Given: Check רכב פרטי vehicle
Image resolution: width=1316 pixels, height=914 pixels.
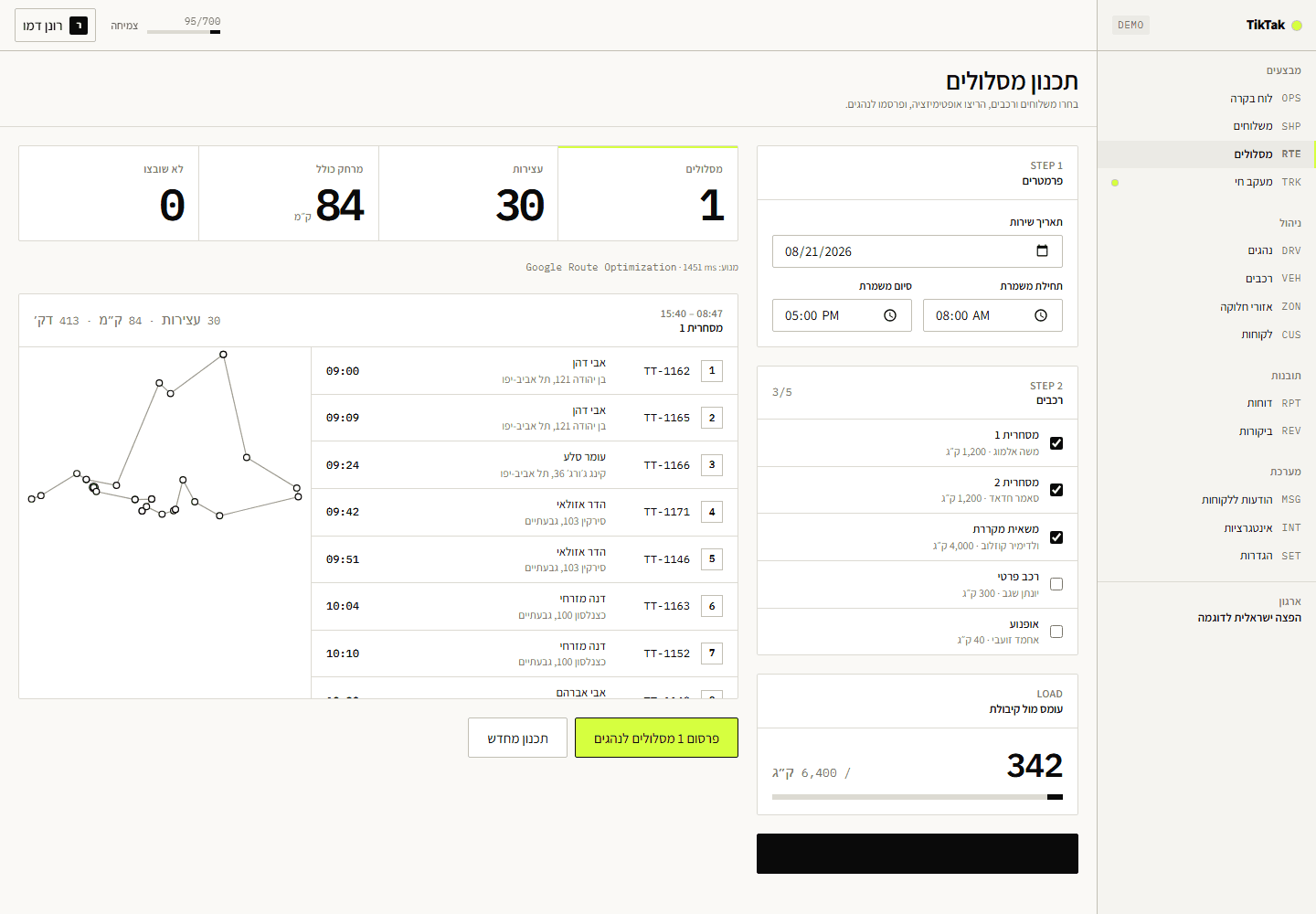Looking at the screenshot, I should click(1056, 584).
